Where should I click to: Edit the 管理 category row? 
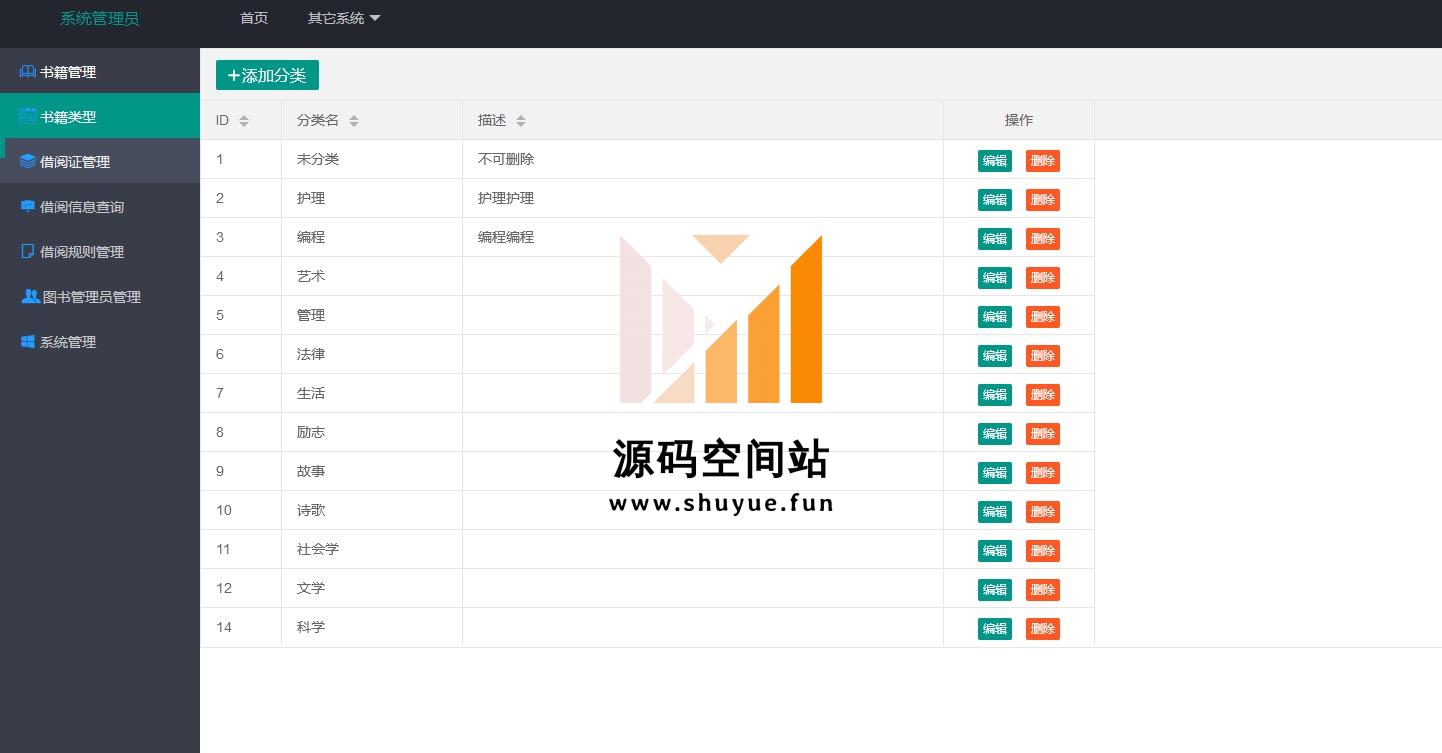(x=994, y=317)
